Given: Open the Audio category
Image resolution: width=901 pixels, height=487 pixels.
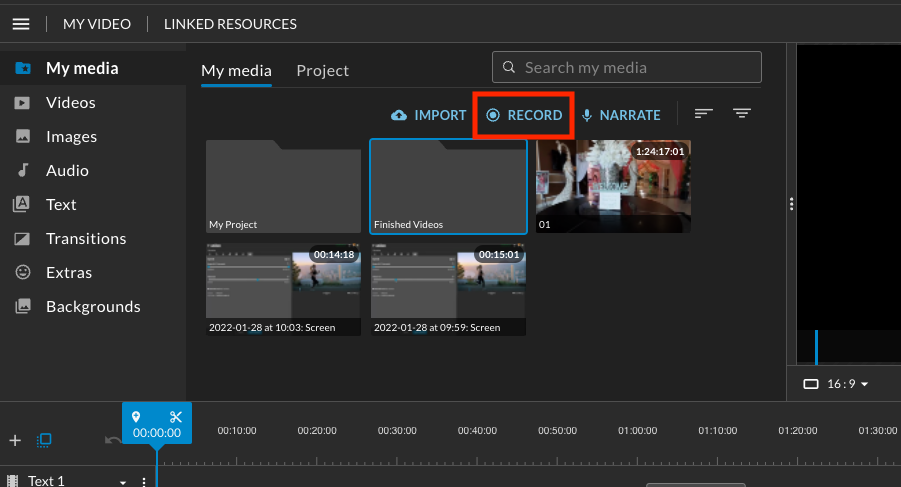Looking at the screenshot, I should 93,171.
